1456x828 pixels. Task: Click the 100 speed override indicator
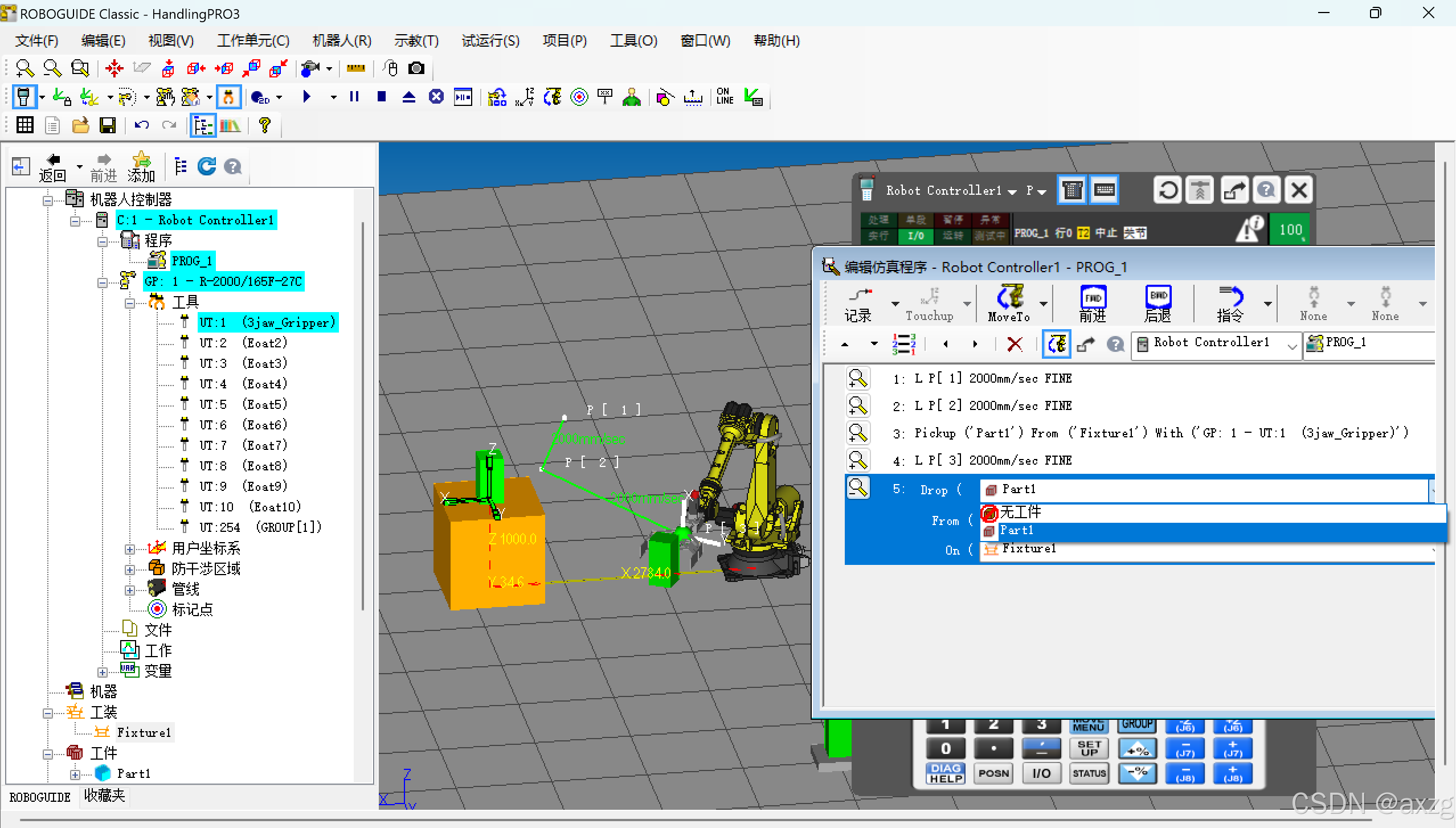tap(1290, 230)
